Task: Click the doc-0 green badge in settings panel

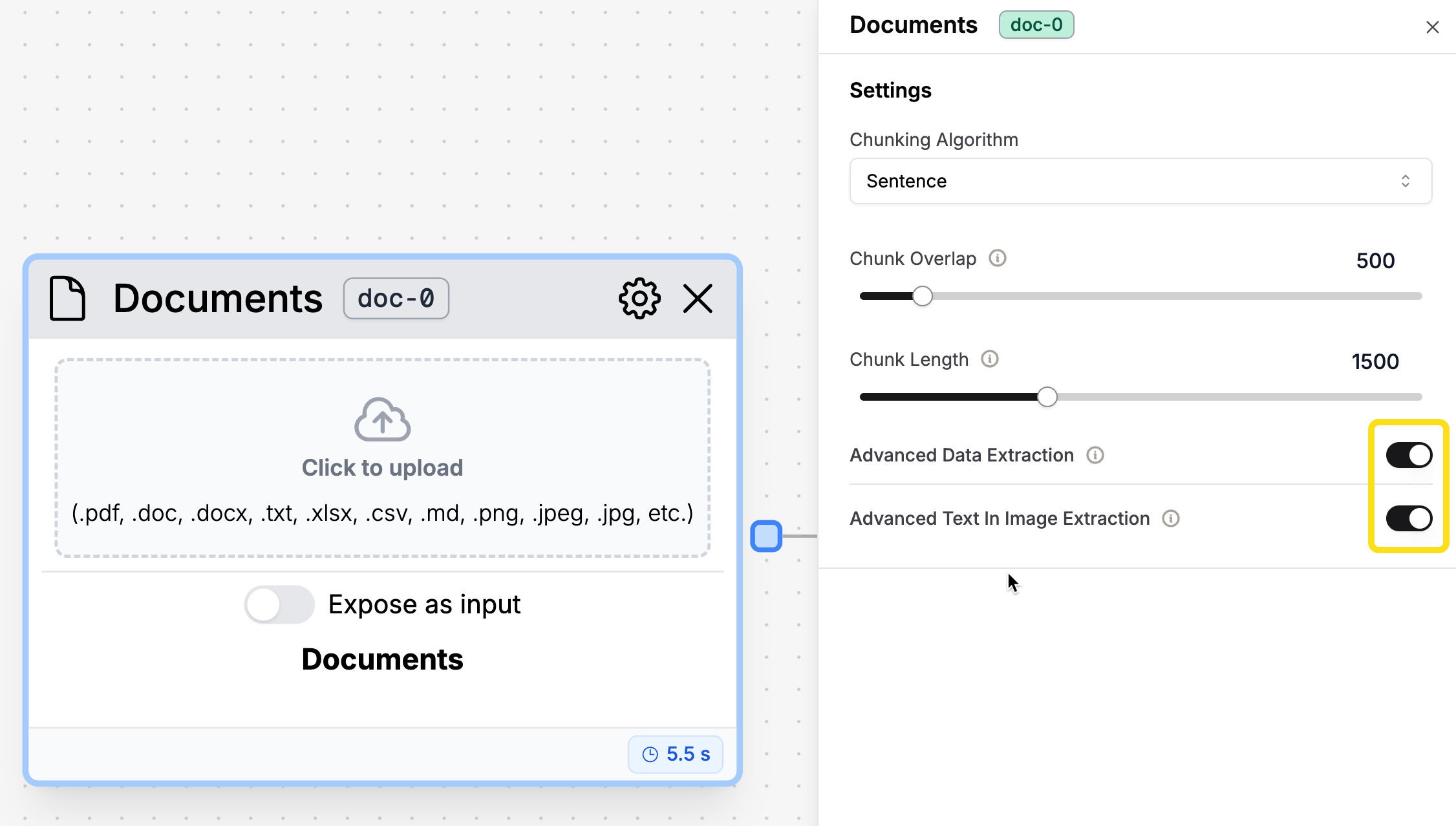Action: [x=1036, y=25]
